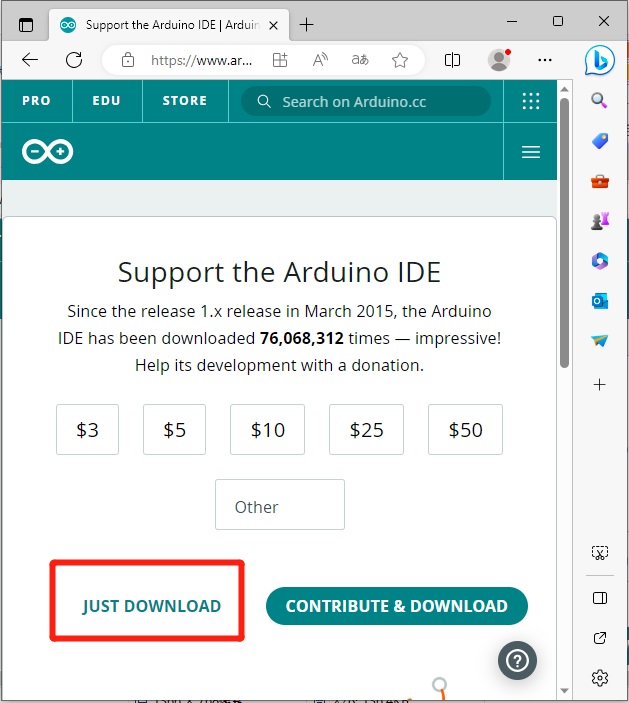Go to Arduino home via logo
This screenshot has width=629, height=703.
click(48, 152)
